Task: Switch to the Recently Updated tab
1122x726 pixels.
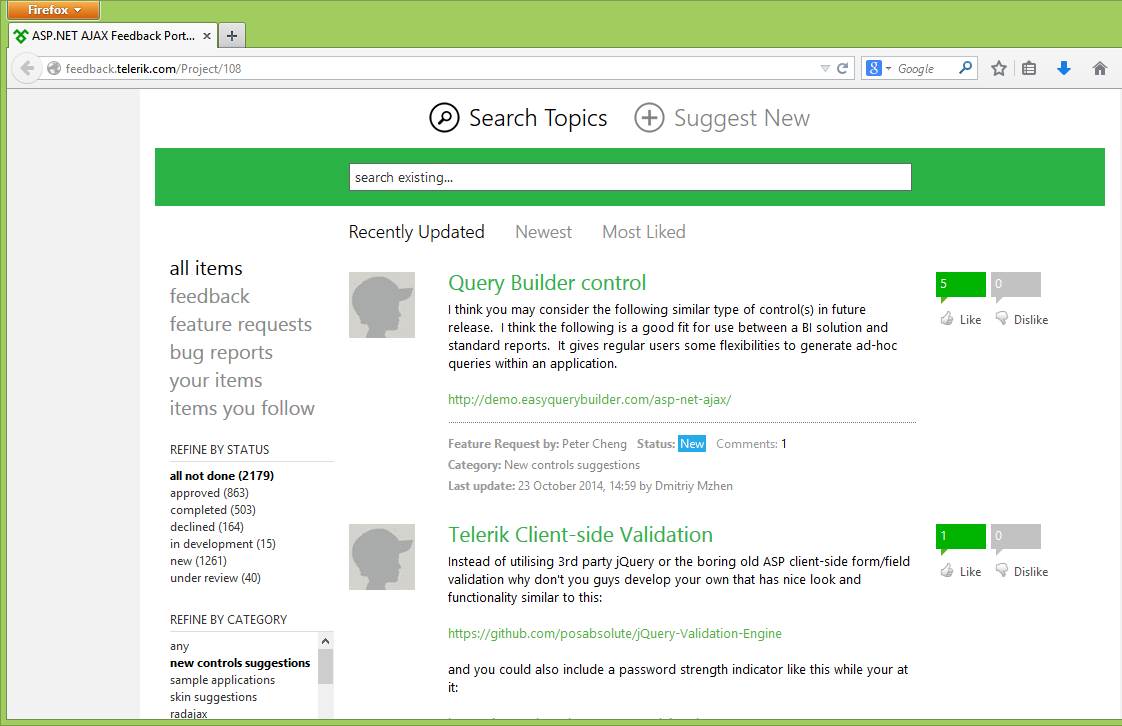Action: [x=416, y=232]
